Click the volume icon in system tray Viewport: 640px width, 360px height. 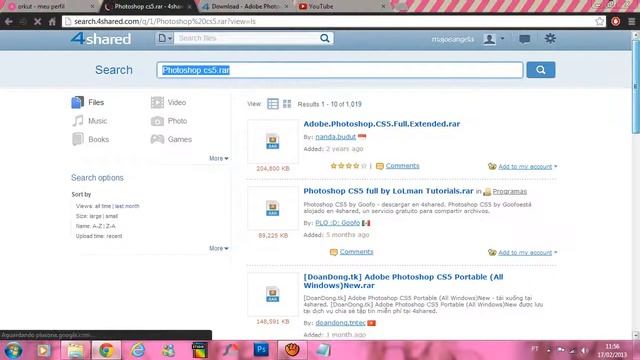pyautogui.click(x=584, y=350)
